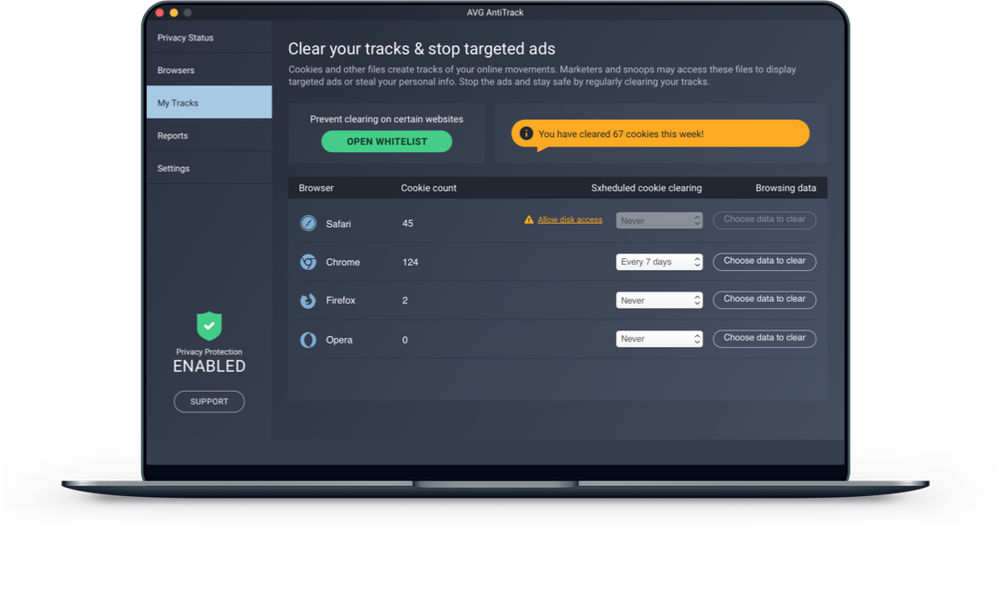Click the Browsing data column header
Image resolution: width=1000 pixels, height=596 pixels.
[786, 188]
